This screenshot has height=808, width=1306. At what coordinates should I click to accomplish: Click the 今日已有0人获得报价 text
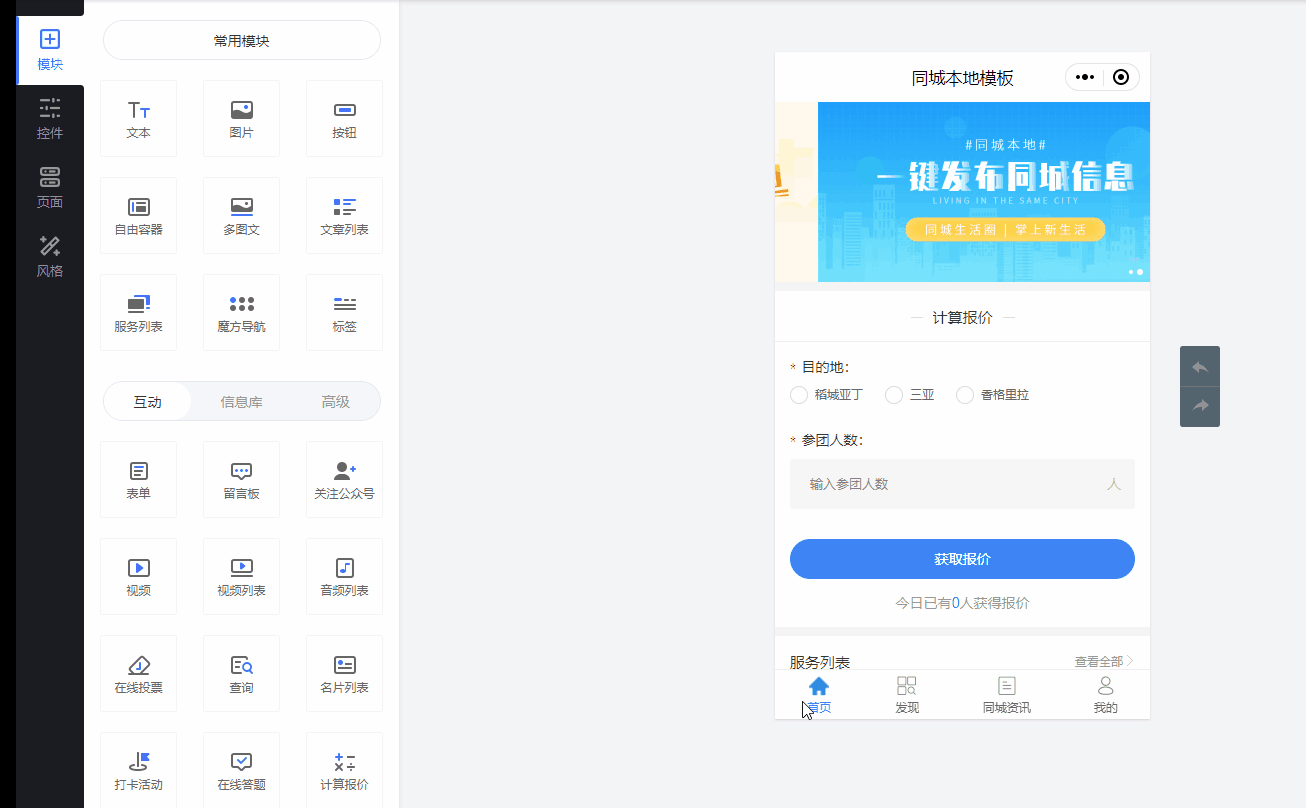[x=962, y=603]
